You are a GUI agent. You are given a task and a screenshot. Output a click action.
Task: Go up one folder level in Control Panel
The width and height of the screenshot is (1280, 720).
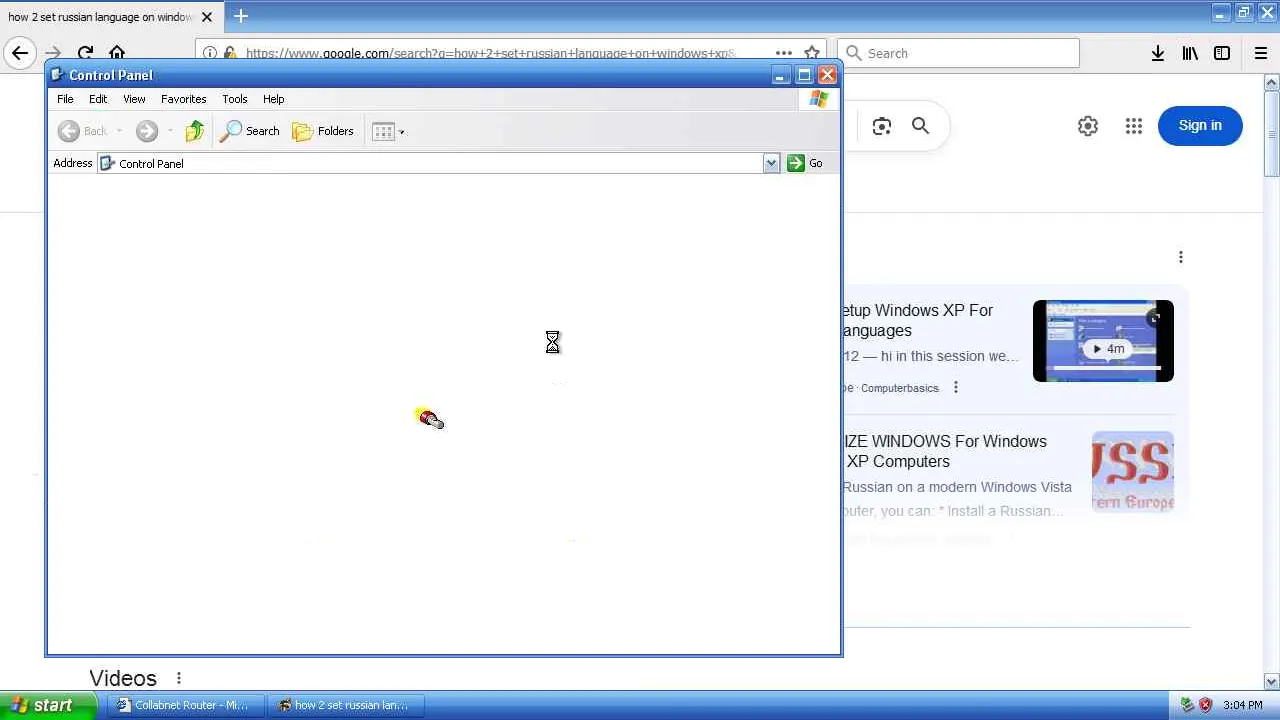[195, 131]
